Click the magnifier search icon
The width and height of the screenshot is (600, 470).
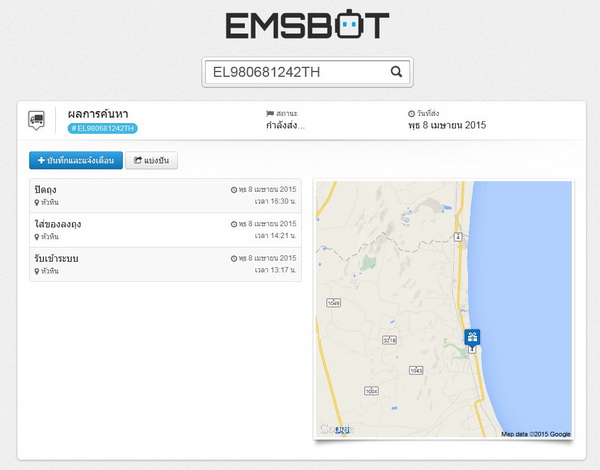pos(396,72)
